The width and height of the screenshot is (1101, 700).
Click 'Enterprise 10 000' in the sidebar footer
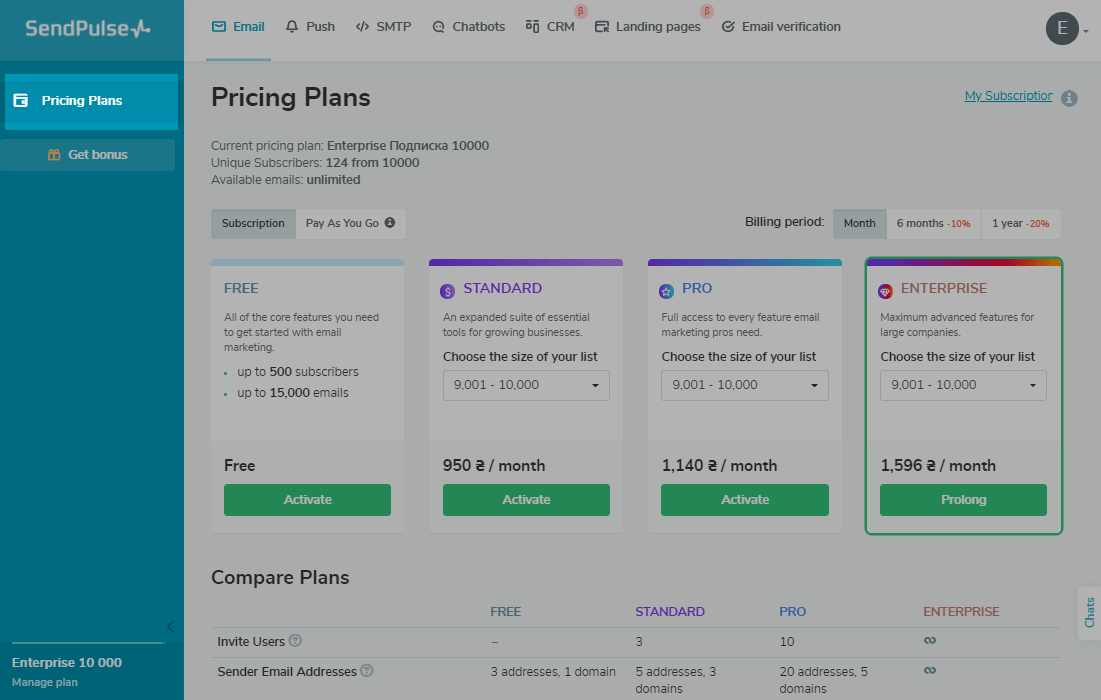67,663
